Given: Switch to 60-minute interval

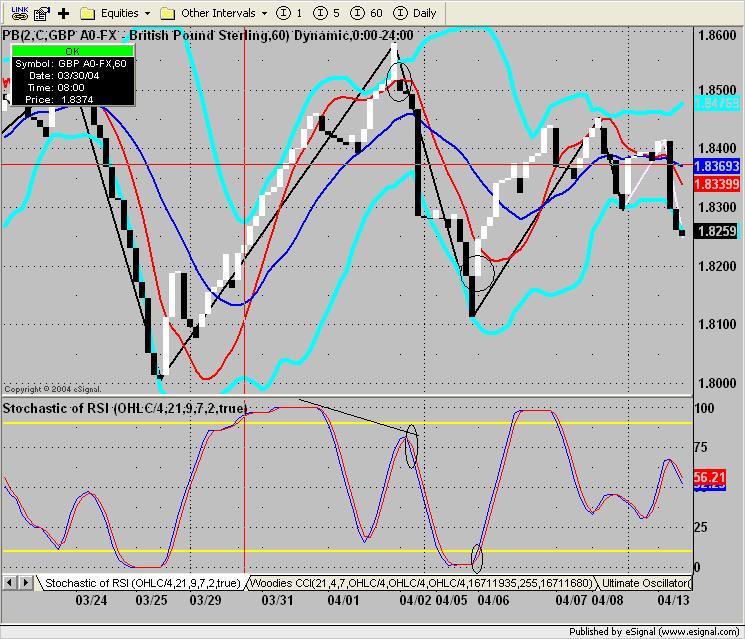Looking at the screenshot, I should (x=366, y=13).
